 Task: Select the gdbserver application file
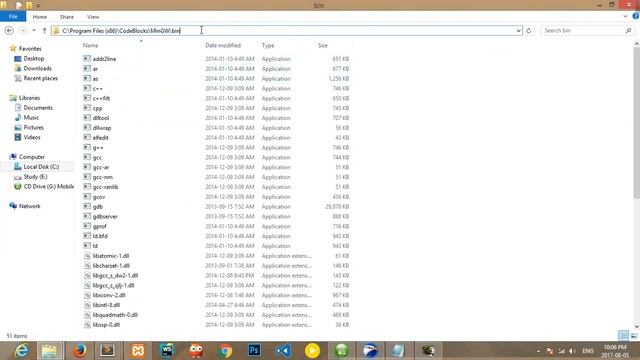pos(105,216)
